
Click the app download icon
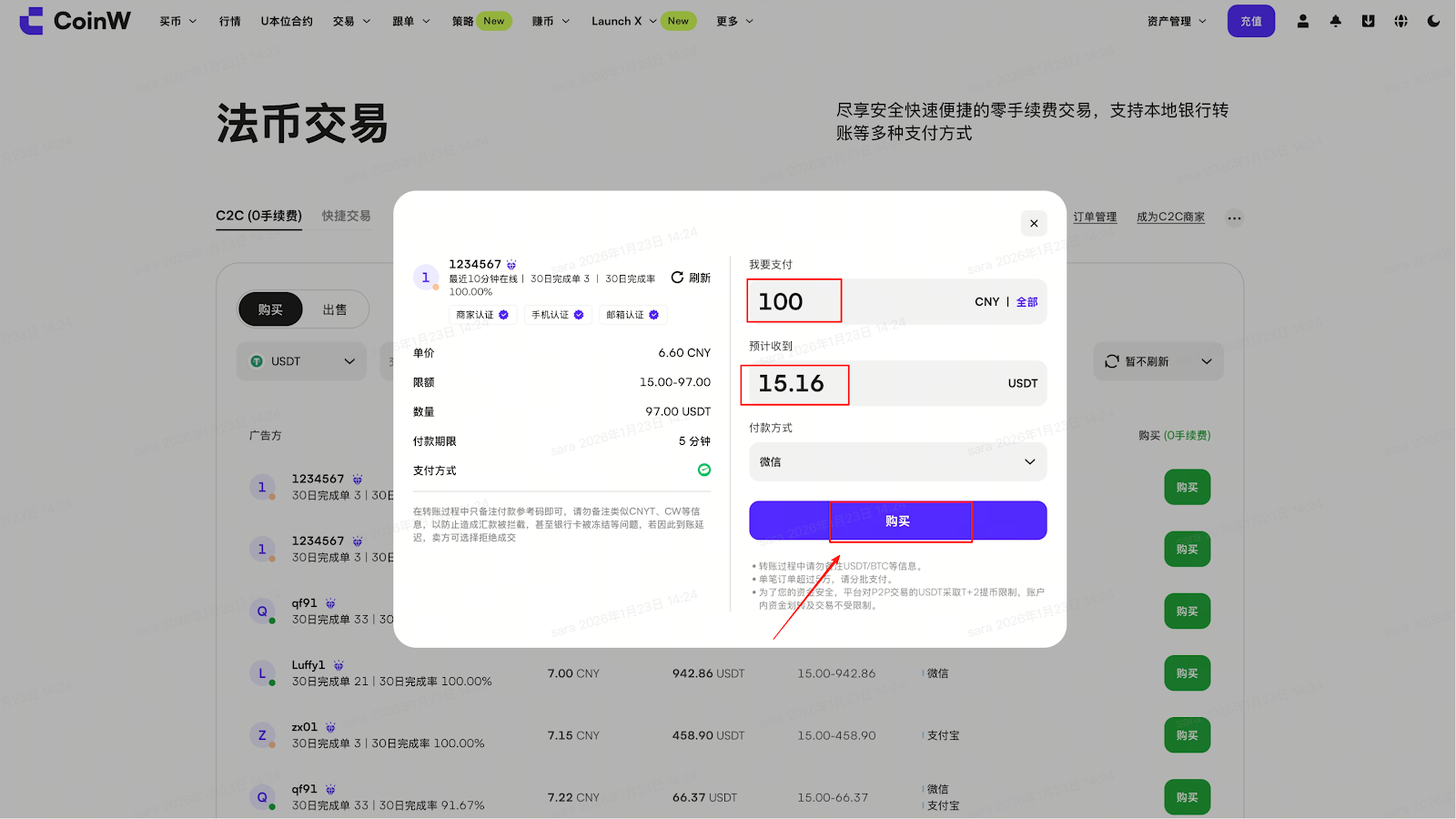pos(1368,21)
